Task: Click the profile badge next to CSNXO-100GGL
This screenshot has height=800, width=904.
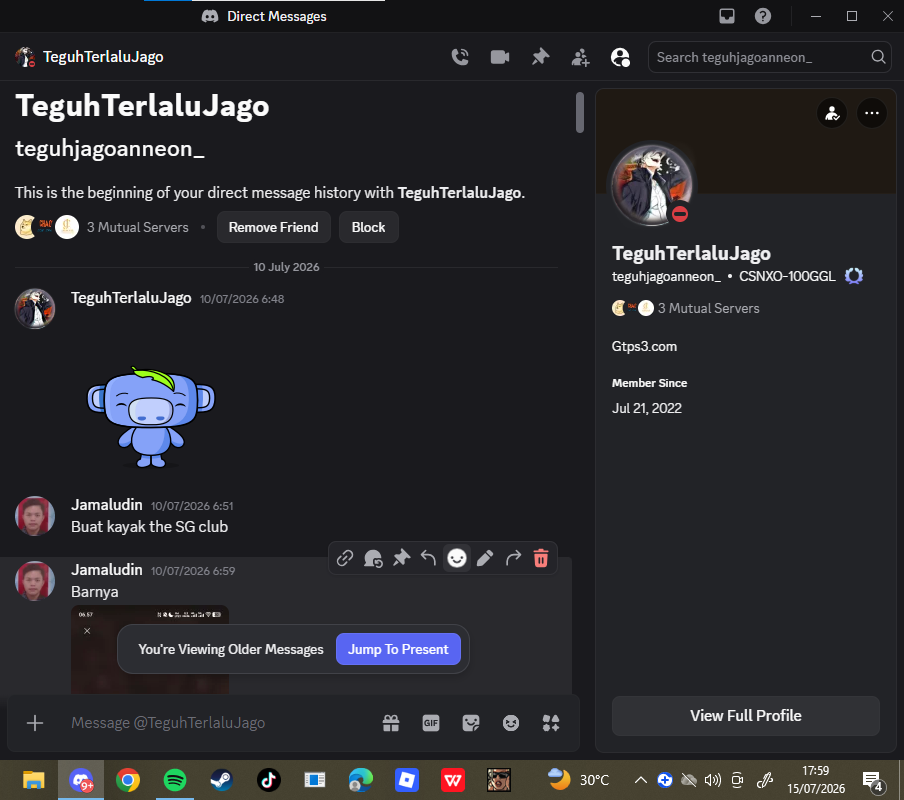Action: tap(853, 276)
